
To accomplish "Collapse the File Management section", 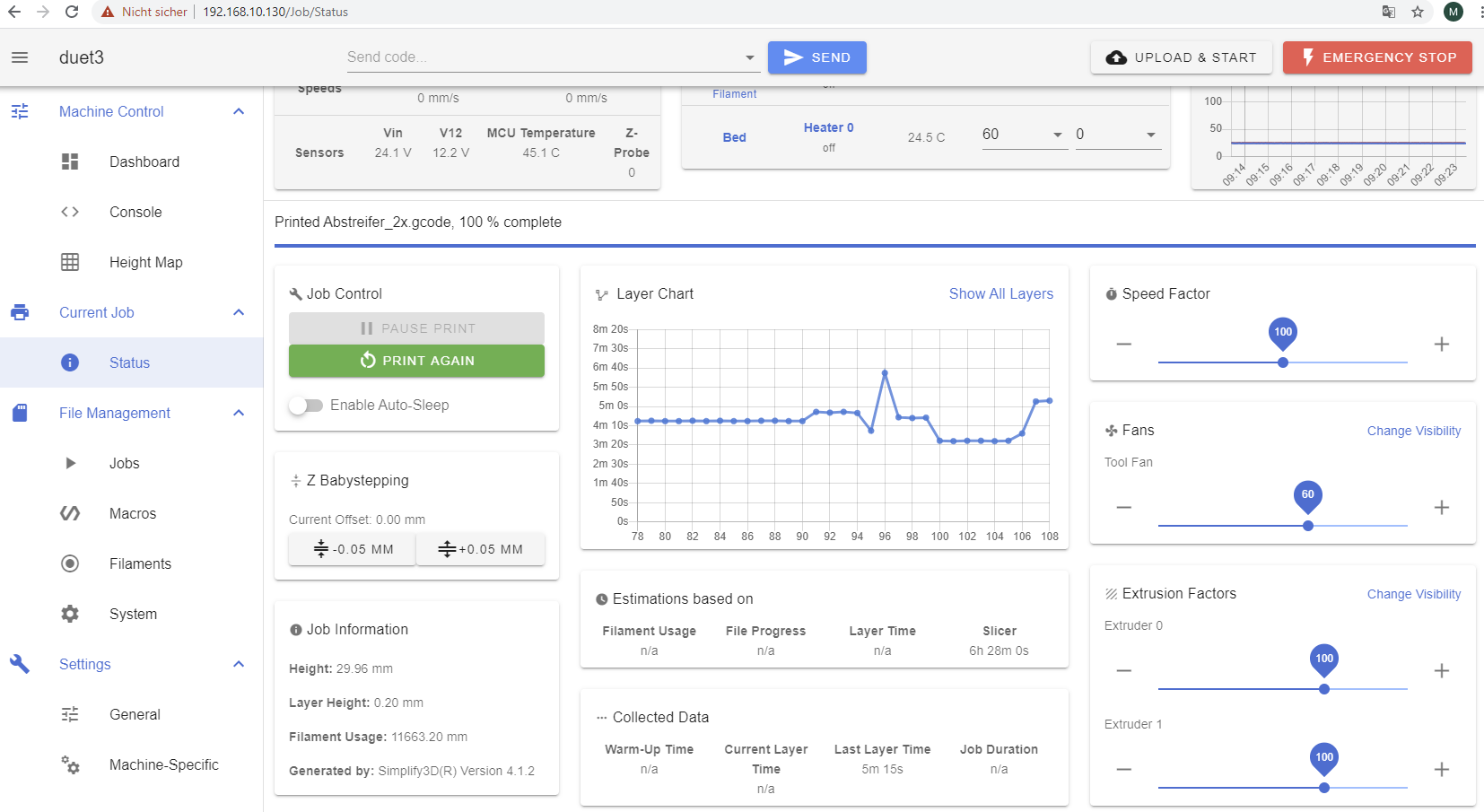I will tap(239, 413).
